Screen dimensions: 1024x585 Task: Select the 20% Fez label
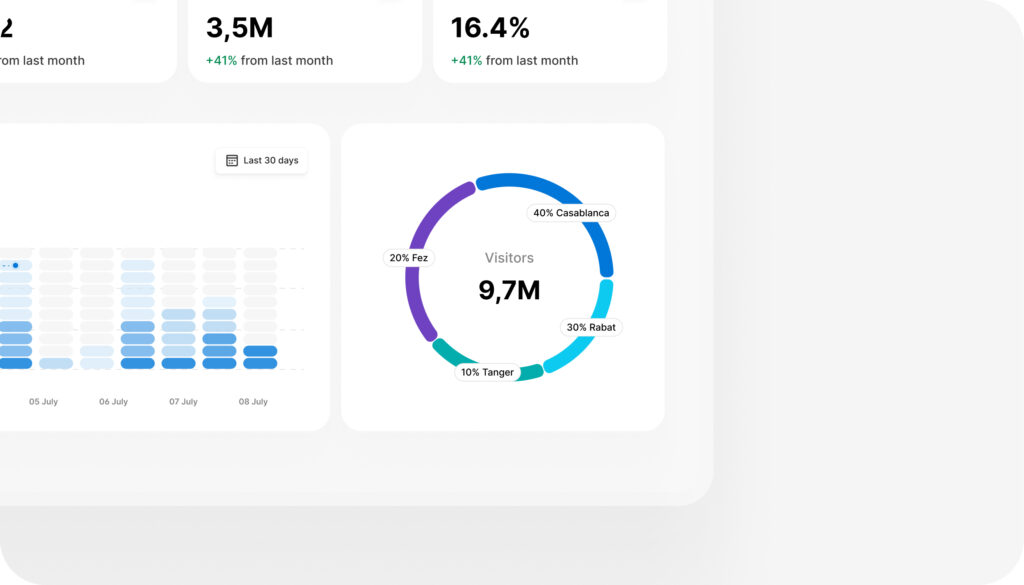coord(409,258)
